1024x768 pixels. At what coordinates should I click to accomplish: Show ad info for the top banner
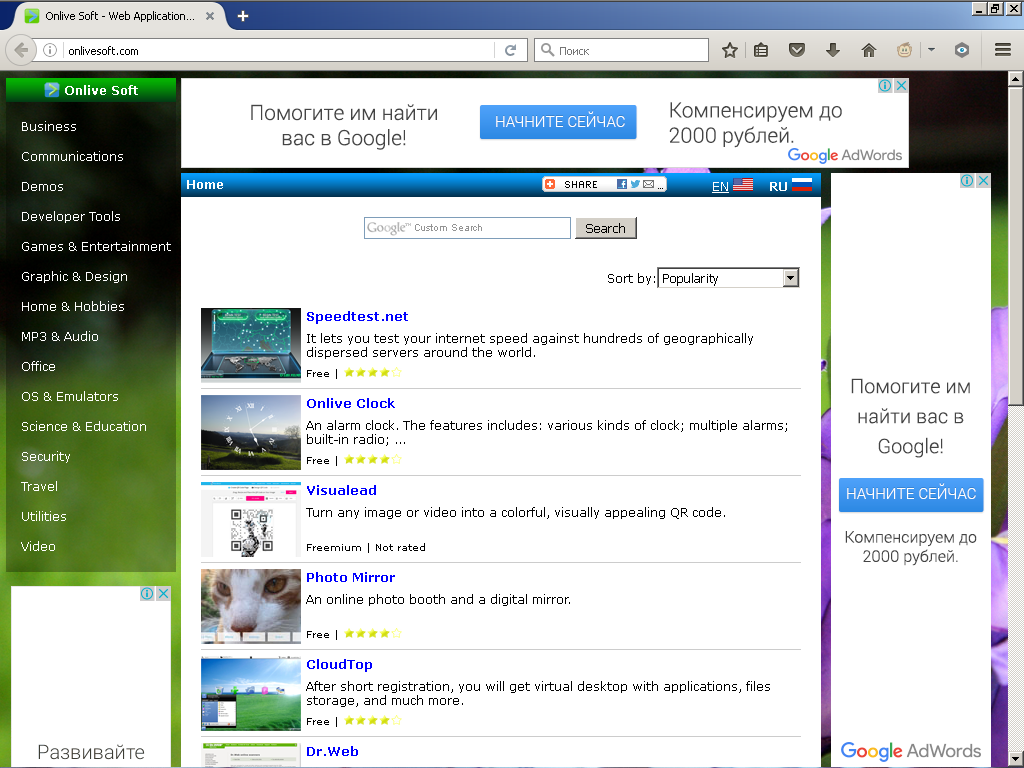click(x=885, y=86)
